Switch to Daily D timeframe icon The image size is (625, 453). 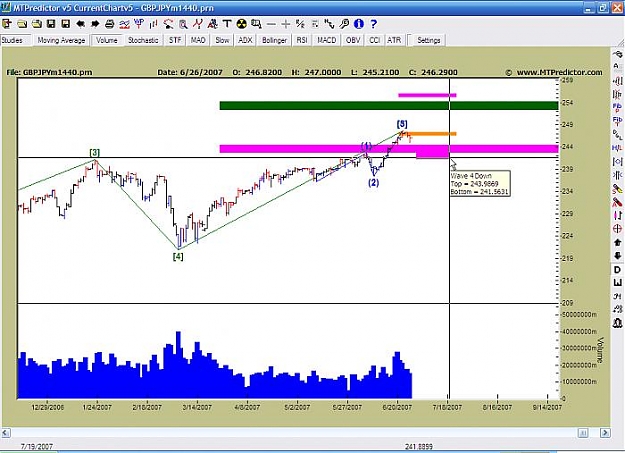(617, 270)
